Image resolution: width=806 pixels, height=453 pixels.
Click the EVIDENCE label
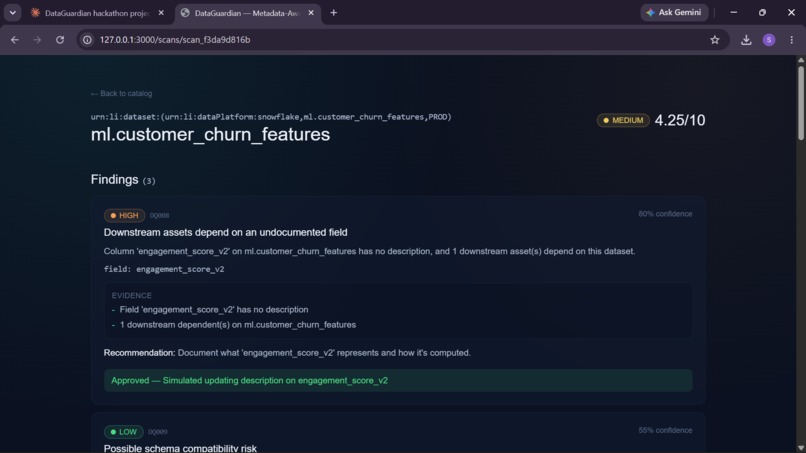(132, 296)
